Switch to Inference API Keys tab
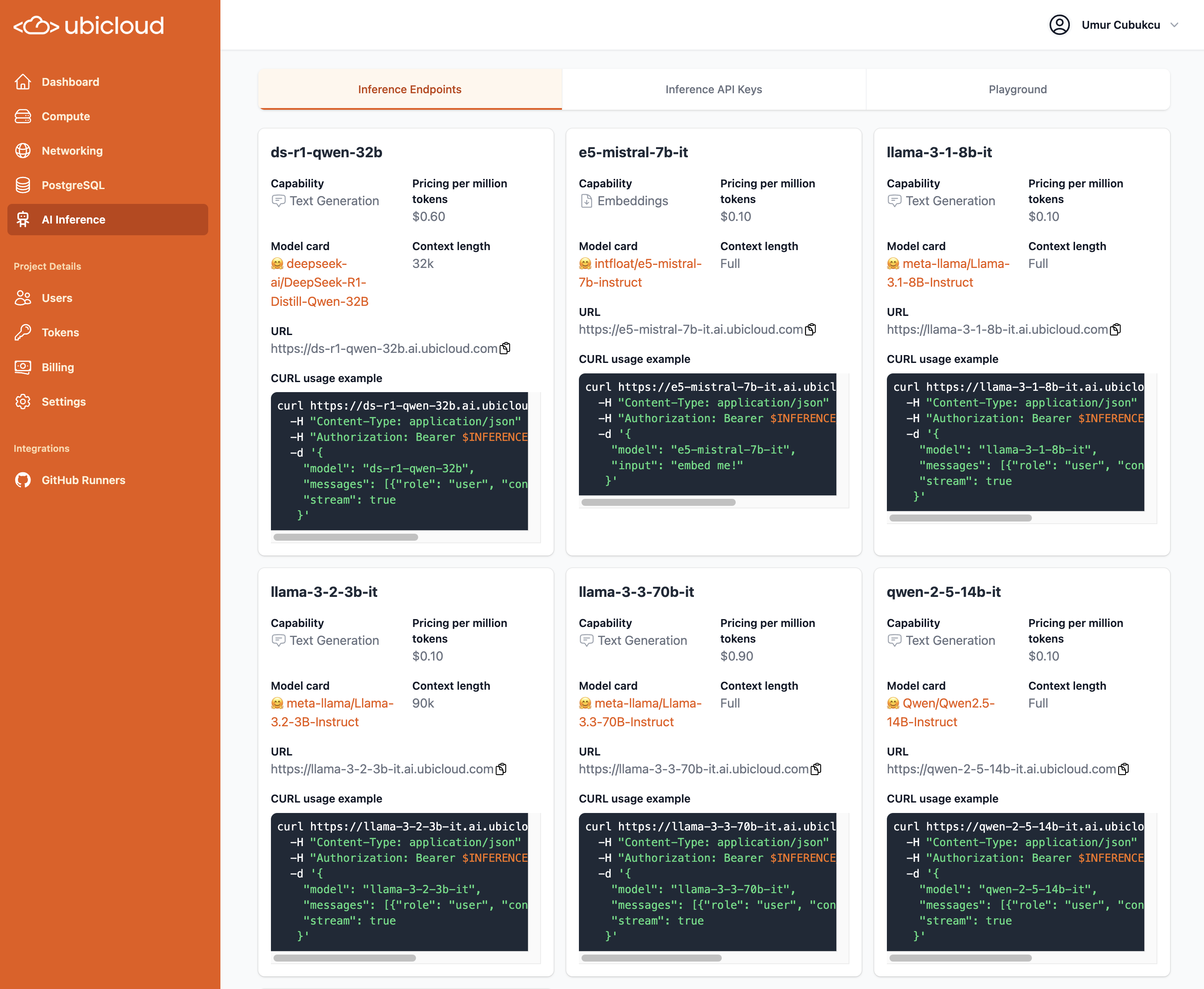 click(x=713, y=89)
